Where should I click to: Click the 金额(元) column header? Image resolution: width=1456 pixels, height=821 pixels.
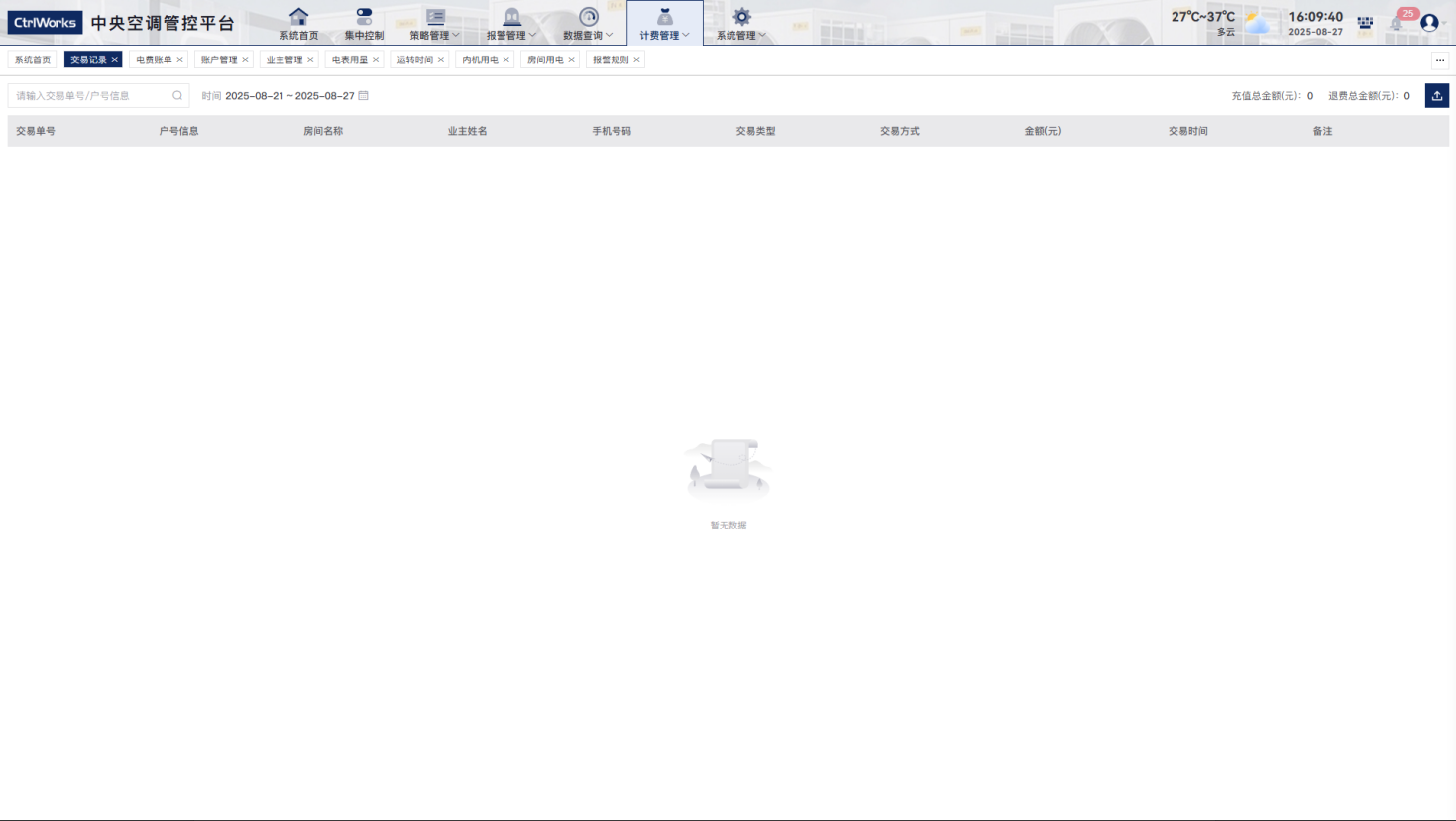point(1042,131)
